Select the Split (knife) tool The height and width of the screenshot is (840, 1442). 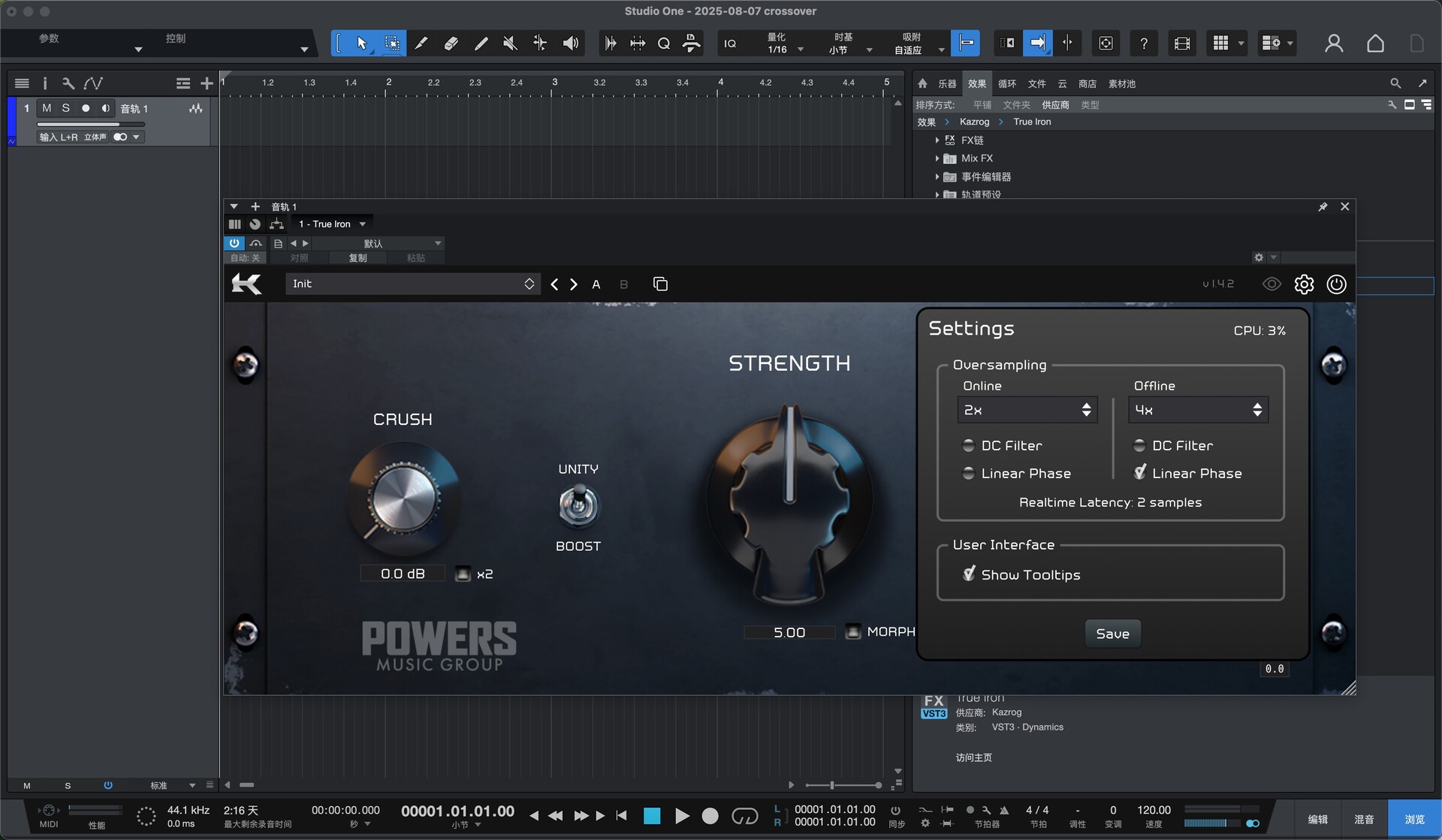coord(421,44)
